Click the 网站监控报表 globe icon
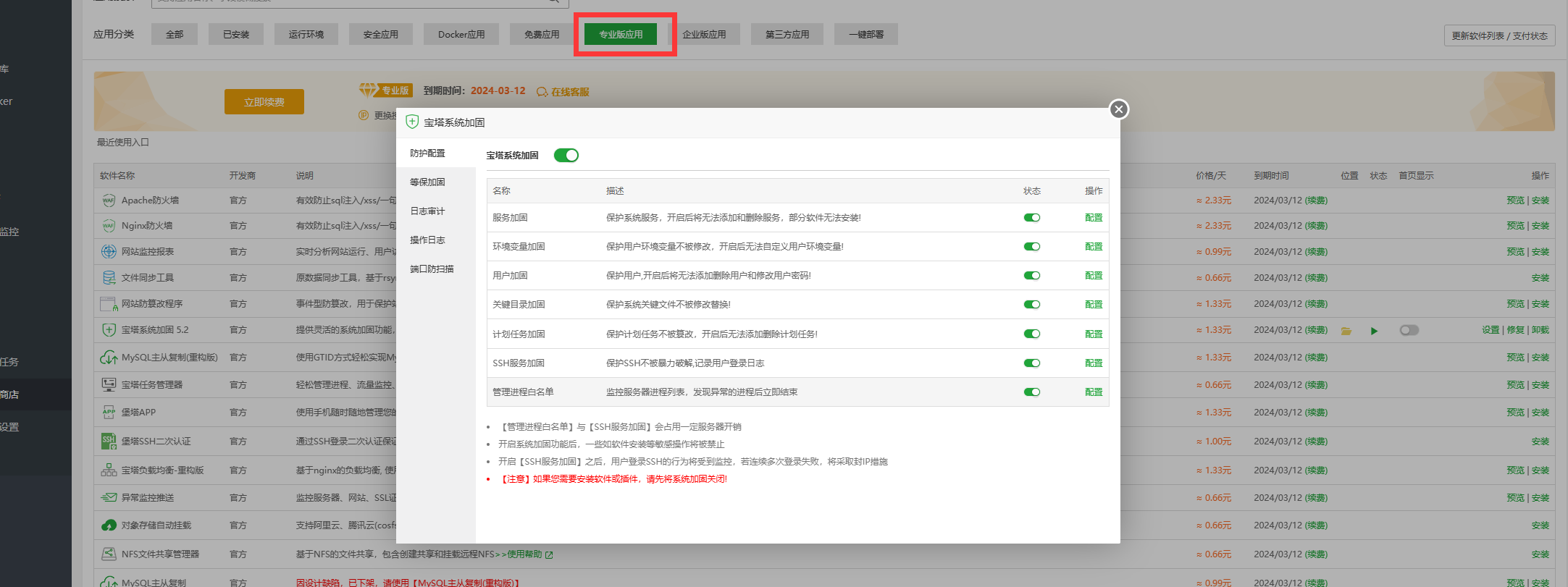 (x=109, y=252)
